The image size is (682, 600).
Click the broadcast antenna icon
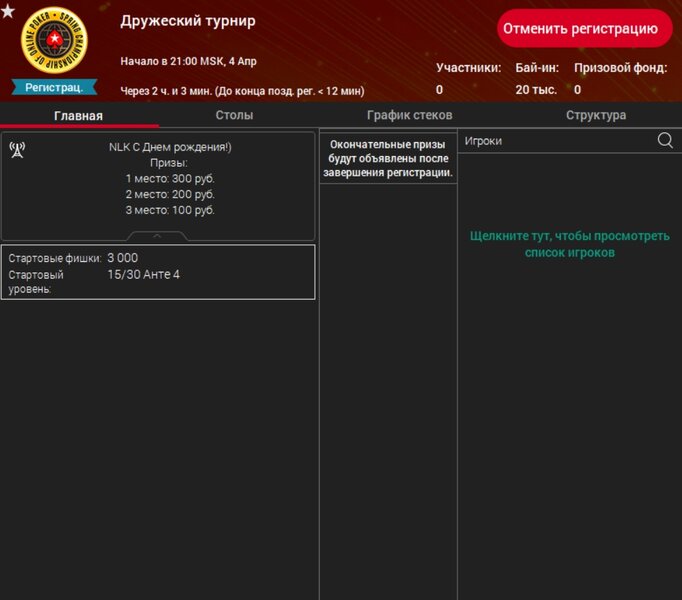click(17, 150)
